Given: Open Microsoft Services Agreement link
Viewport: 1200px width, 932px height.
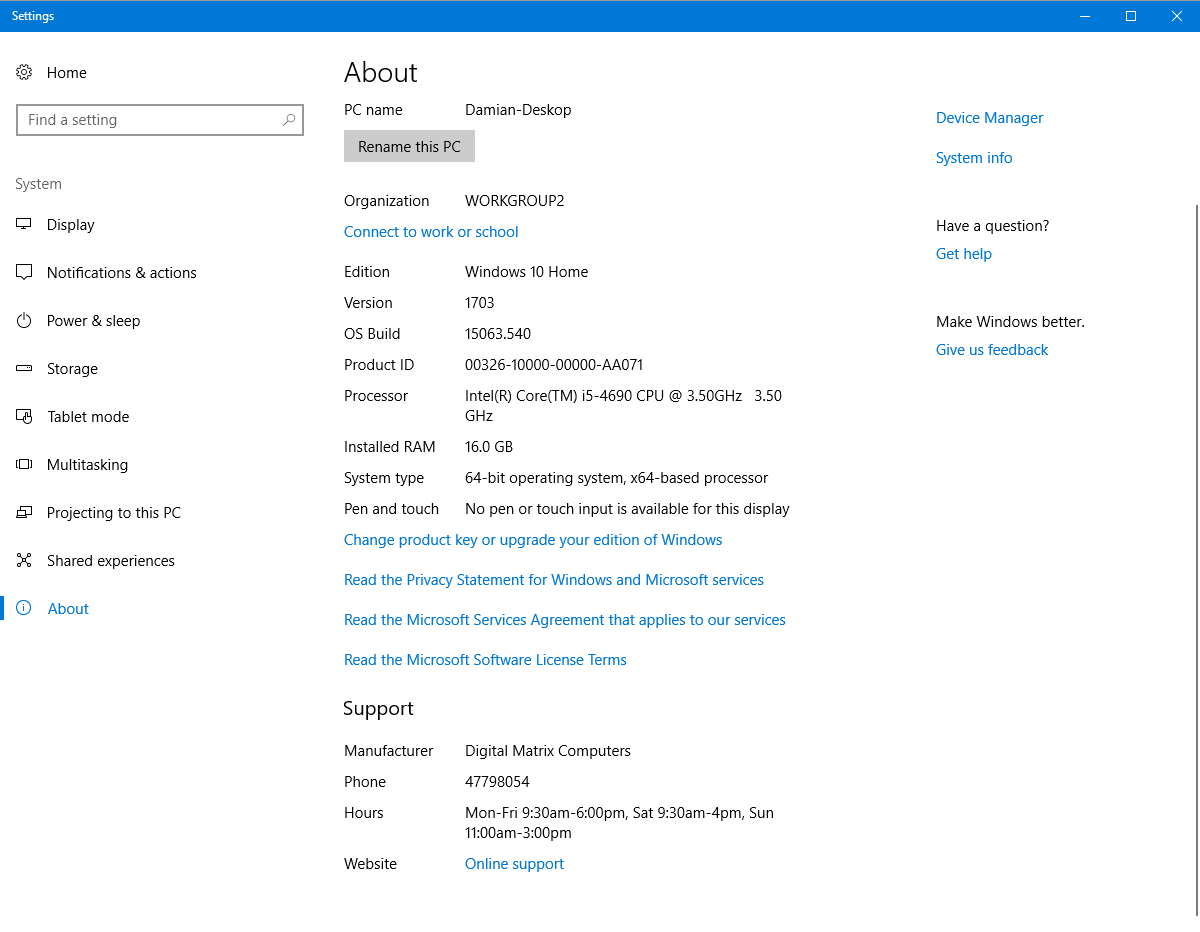Looking at the screenshot, I should (x=565, y=620).
